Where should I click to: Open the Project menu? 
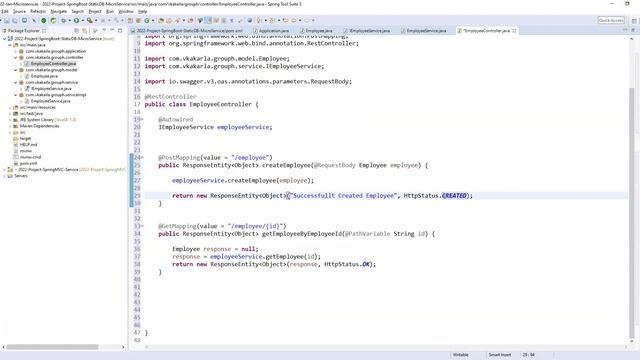click(95, 11)
